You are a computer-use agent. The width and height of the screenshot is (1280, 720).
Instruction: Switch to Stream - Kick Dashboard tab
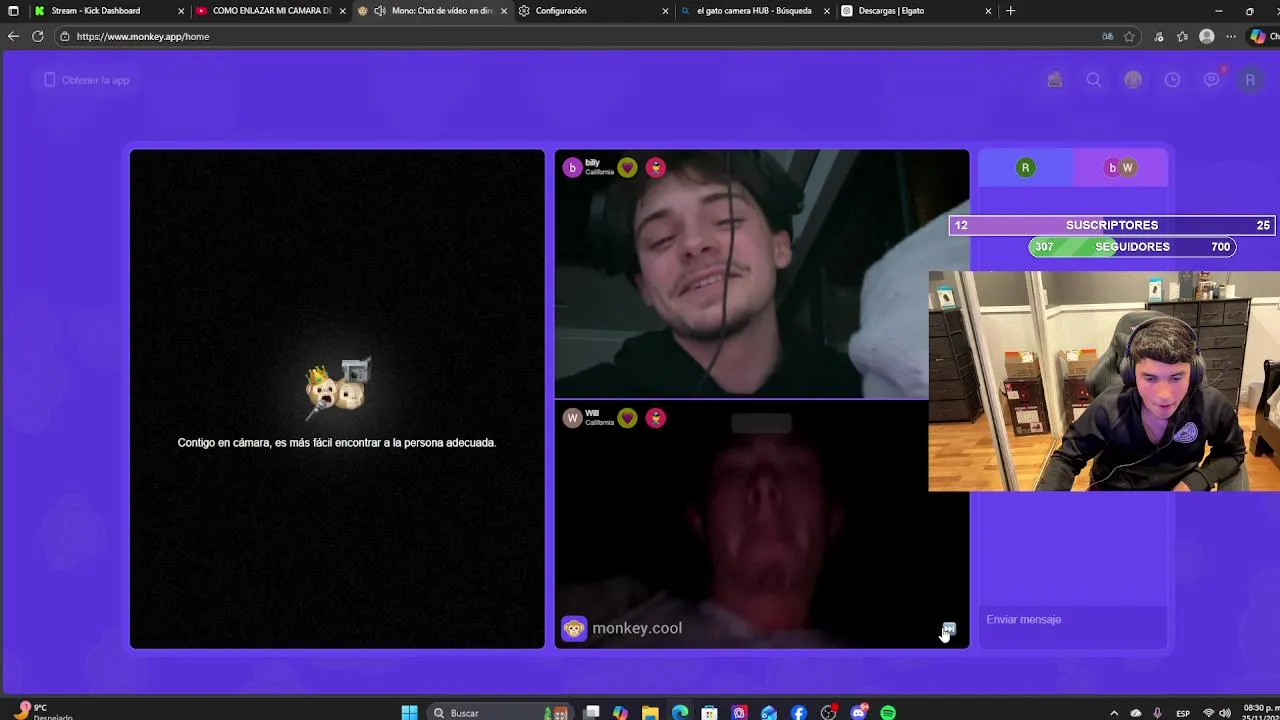pos(109,11)
